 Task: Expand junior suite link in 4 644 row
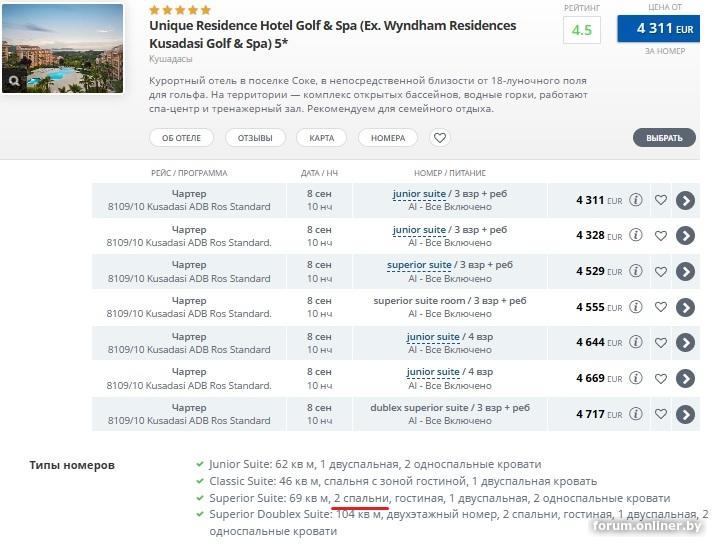coord(433,337)
